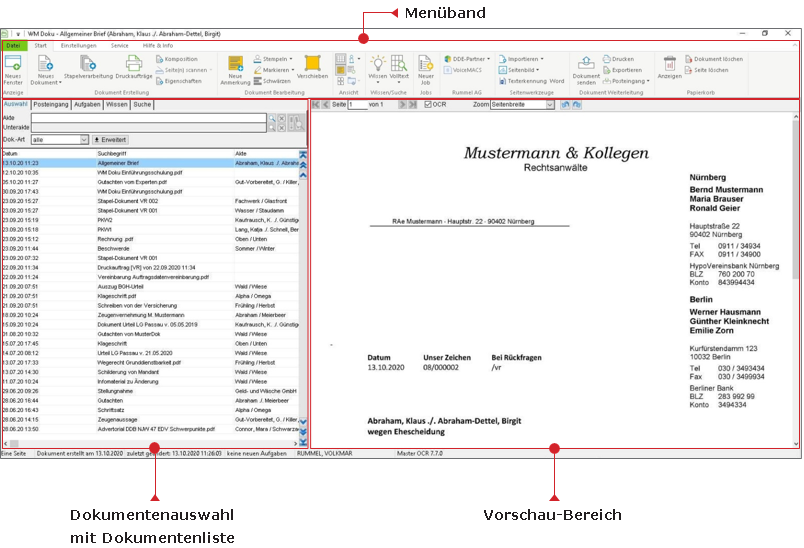Select the Verschieben move tool
This screenshot has height=548, width=804.
(312, 67)
